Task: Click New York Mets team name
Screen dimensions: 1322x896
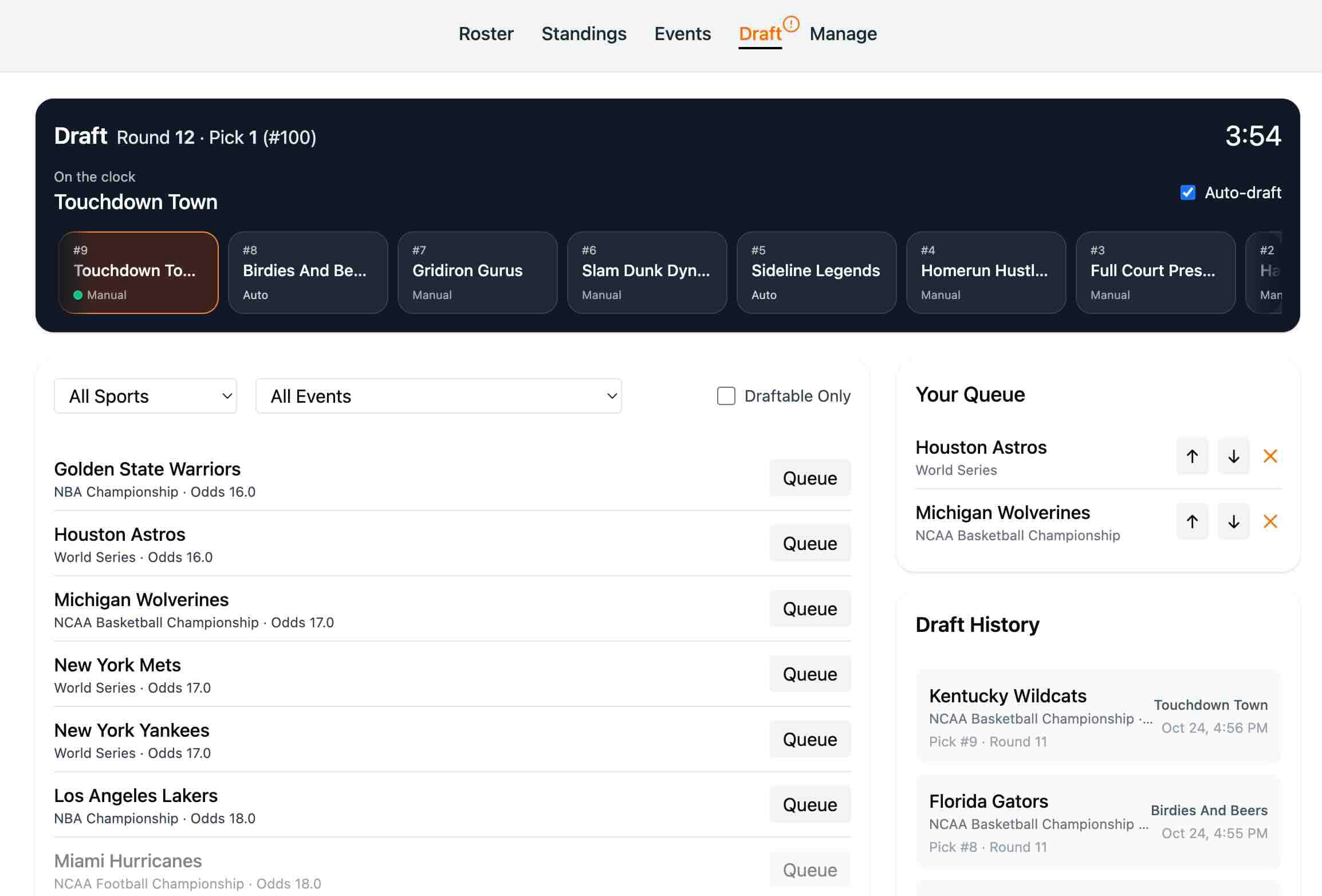Action: coord(117,665)
